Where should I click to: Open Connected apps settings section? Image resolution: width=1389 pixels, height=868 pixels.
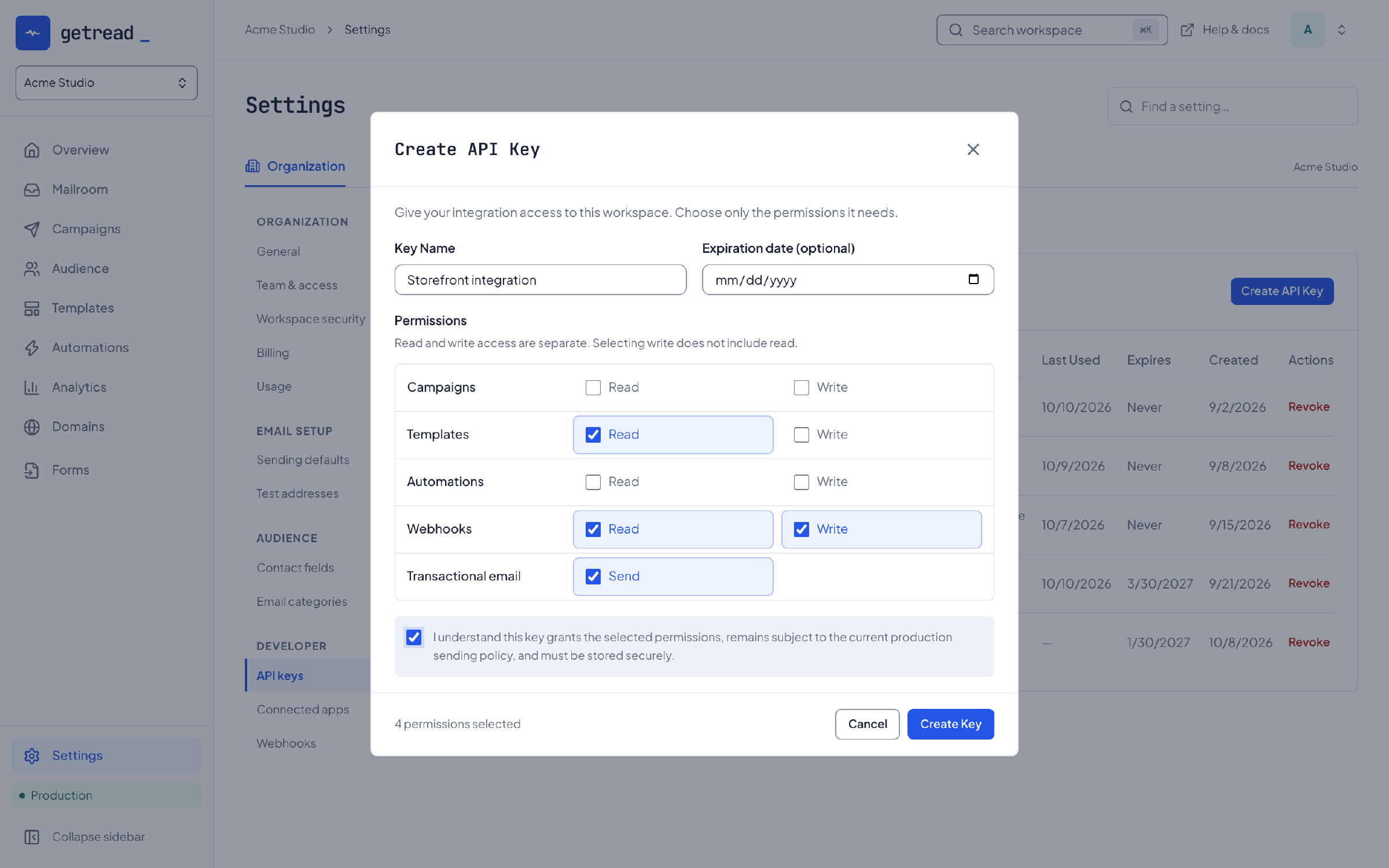tap(303, 709)
